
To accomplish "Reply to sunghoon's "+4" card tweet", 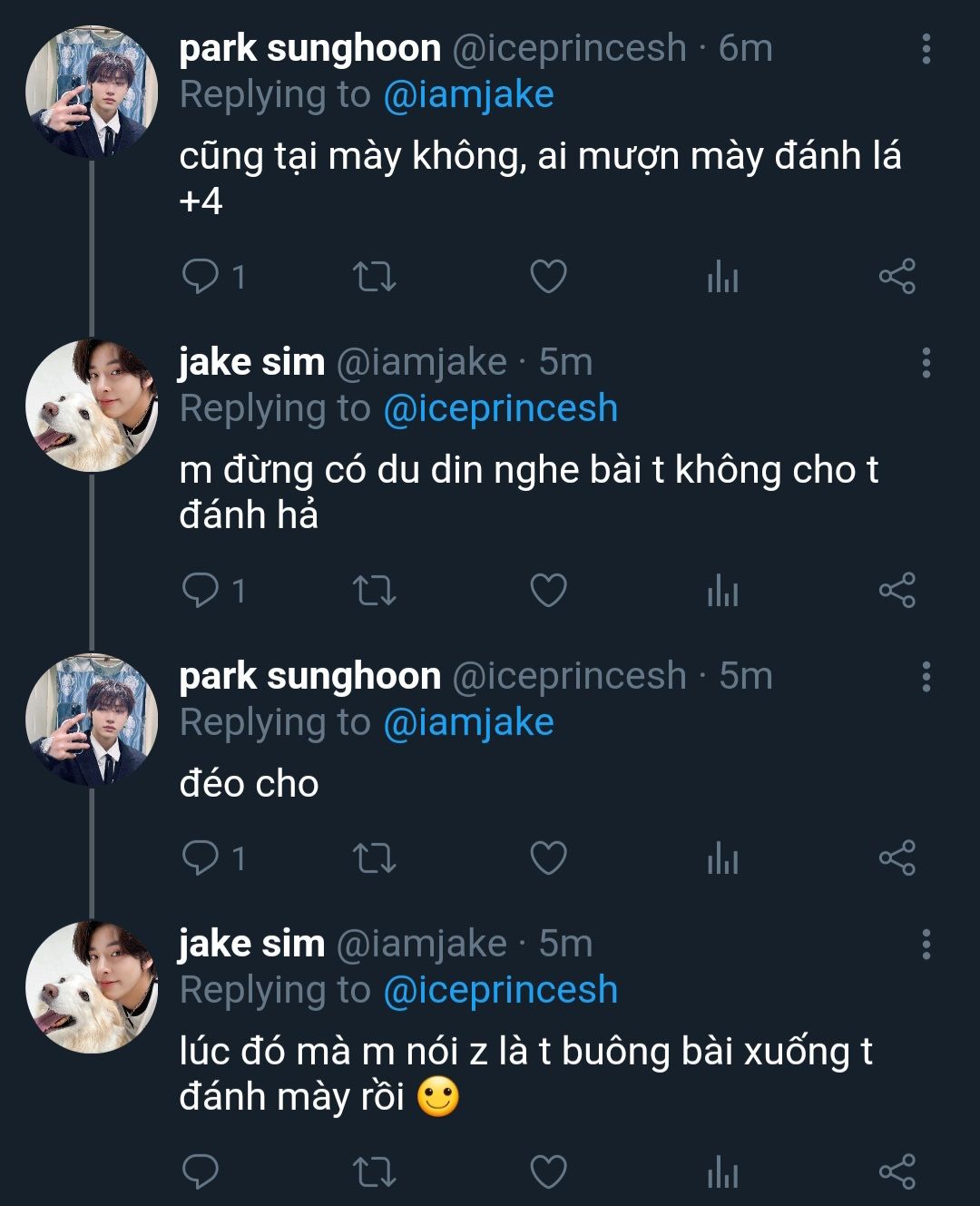I will click(x=201, y=276).
